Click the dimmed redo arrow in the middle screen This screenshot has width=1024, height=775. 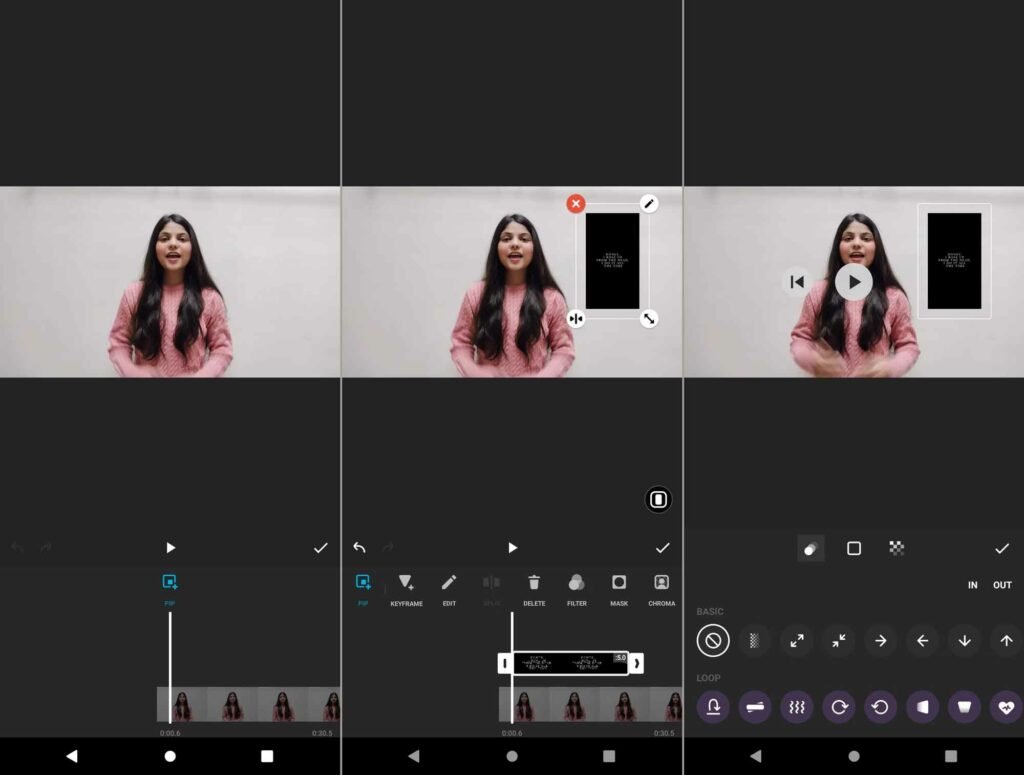388,547
